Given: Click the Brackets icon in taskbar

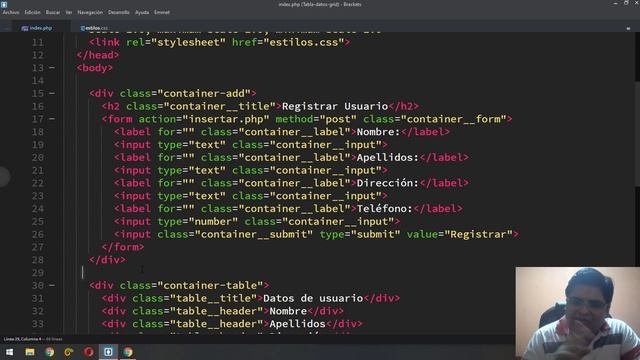Looking at the screenshot, I should (108, 352).
